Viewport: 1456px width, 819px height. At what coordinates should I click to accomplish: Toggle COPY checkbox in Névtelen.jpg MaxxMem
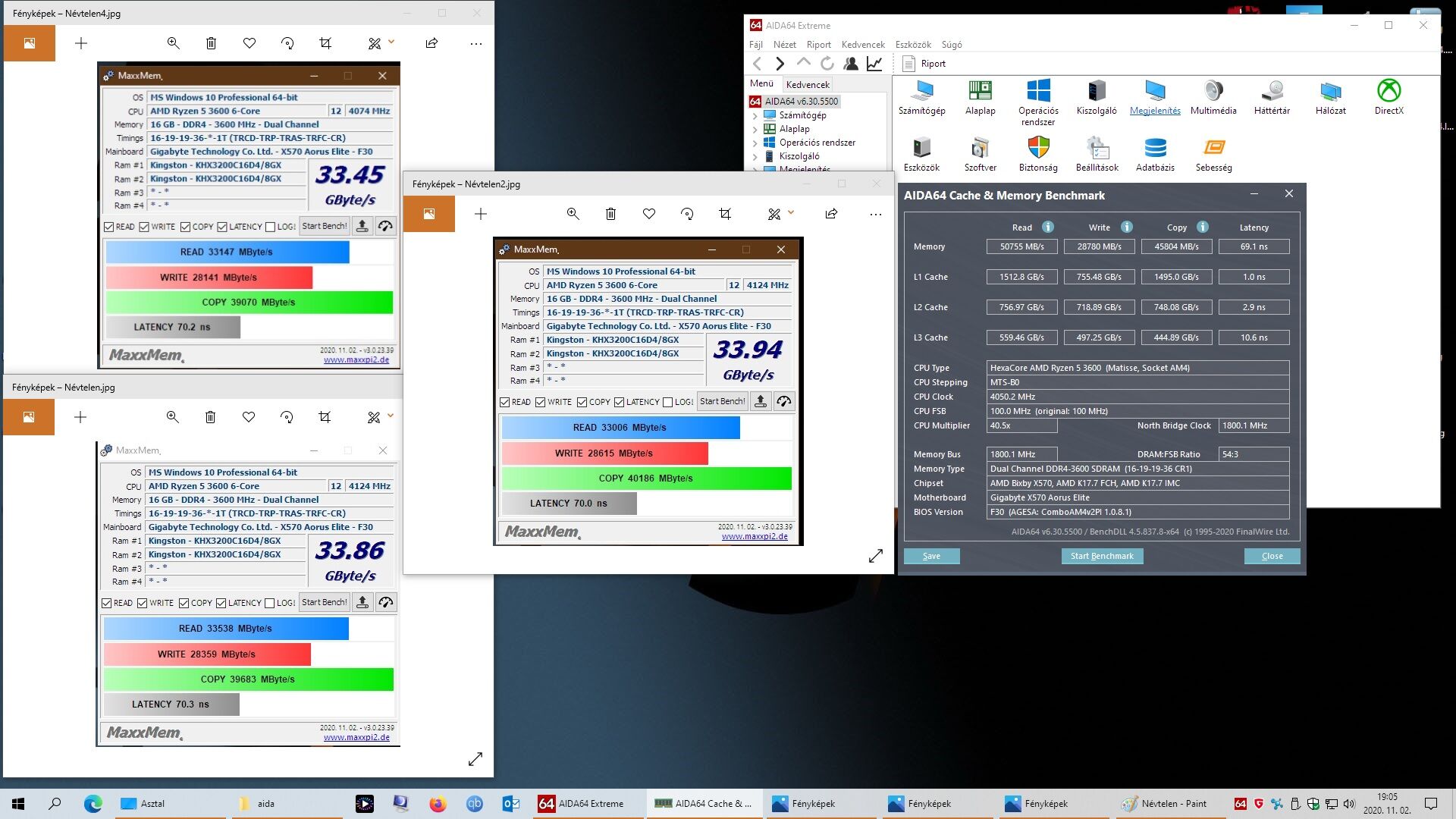click(184, 603)
